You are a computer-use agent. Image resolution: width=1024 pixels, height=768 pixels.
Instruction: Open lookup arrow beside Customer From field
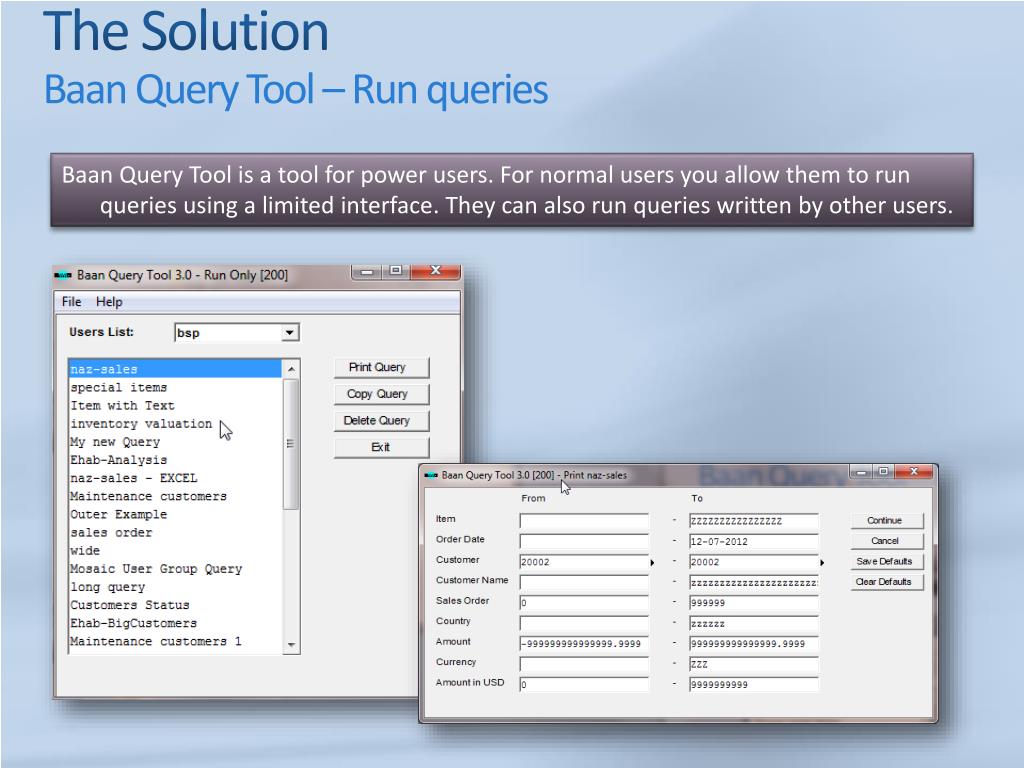pyautogui.click(x=653, y=563)
